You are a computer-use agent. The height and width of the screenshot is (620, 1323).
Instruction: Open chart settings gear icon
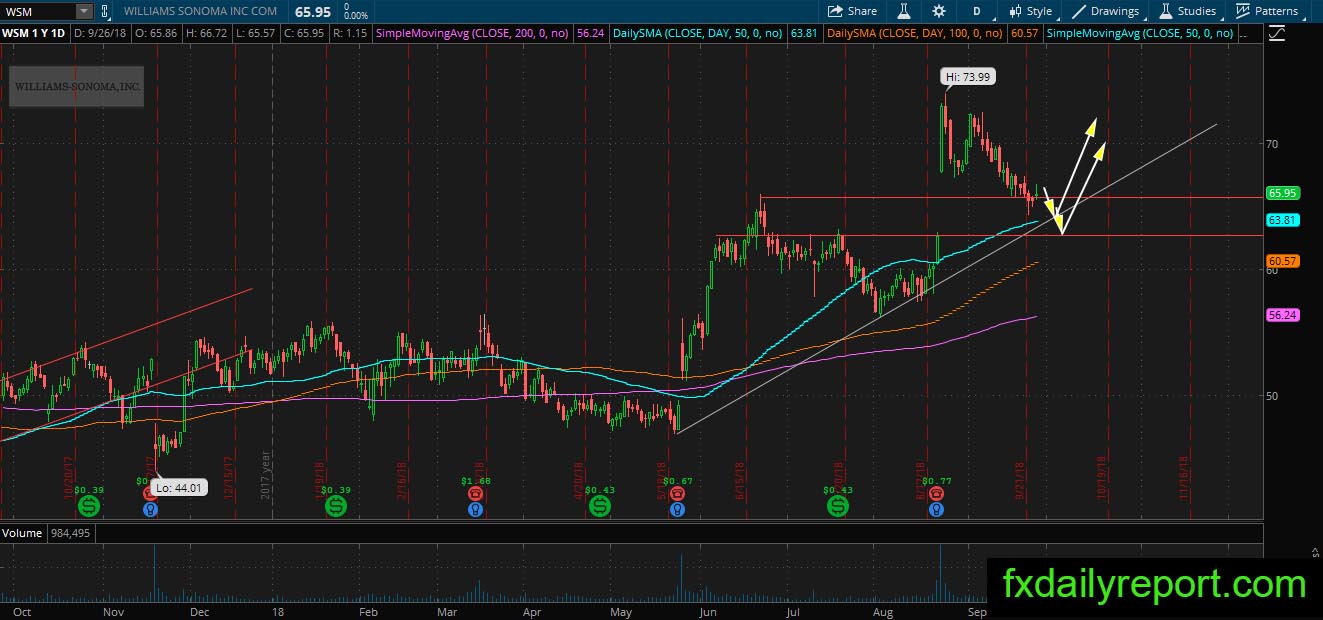(938, 11)
